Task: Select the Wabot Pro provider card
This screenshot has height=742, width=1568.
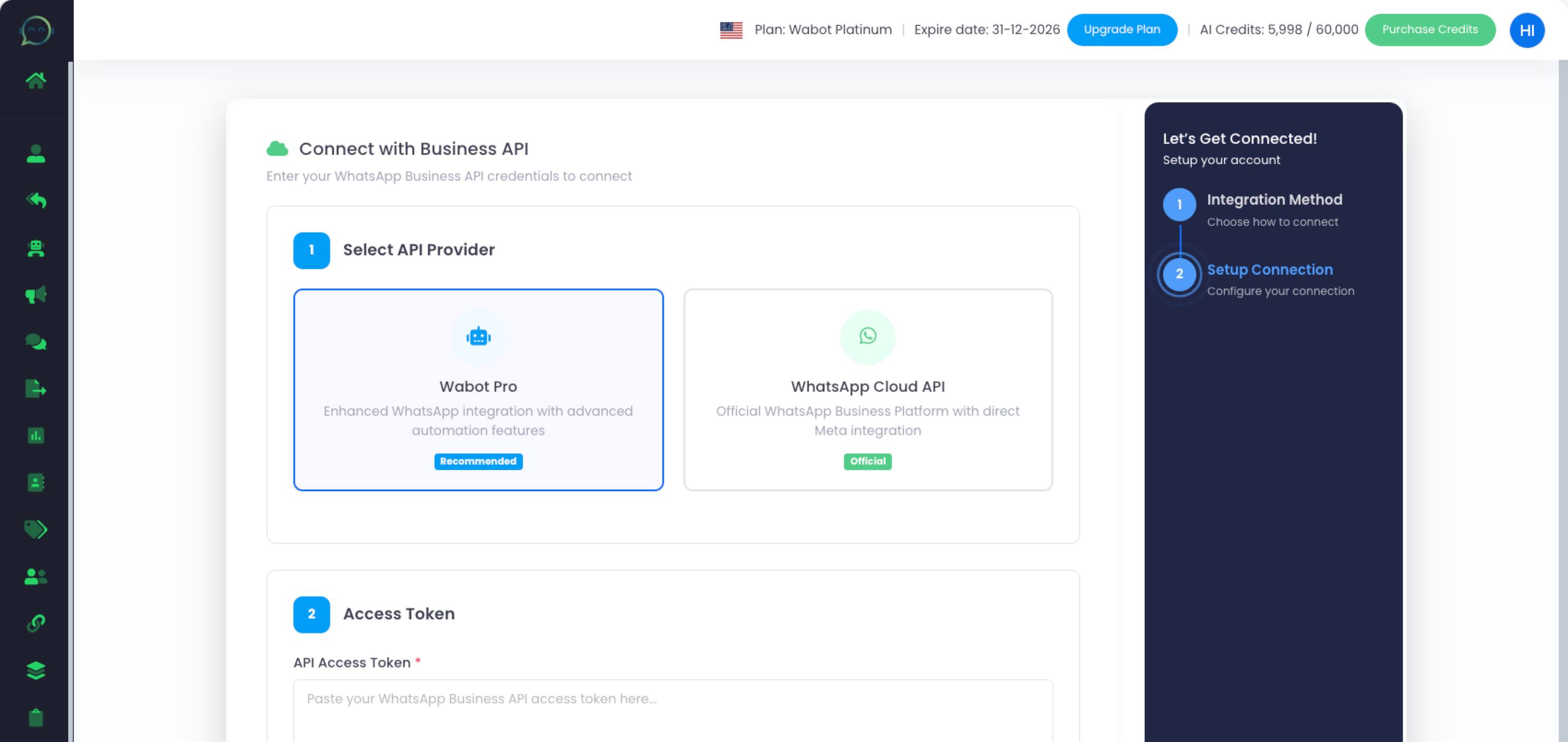Action: coord(478,390)
